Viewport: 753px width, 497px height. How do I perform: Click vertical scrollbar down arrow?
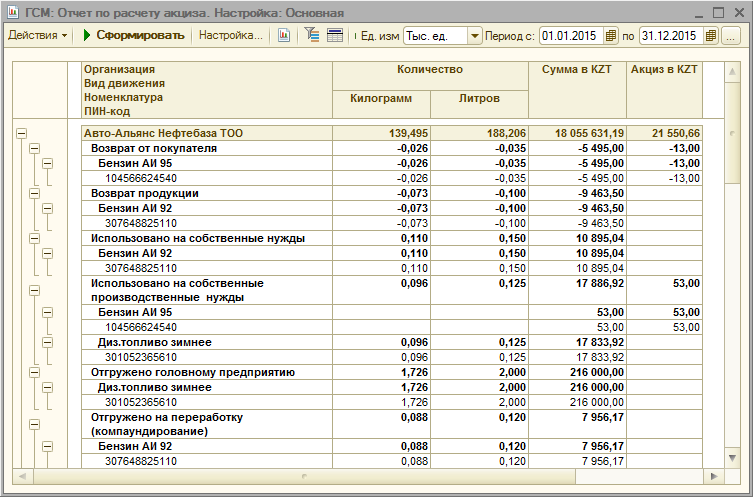(732, 458)
